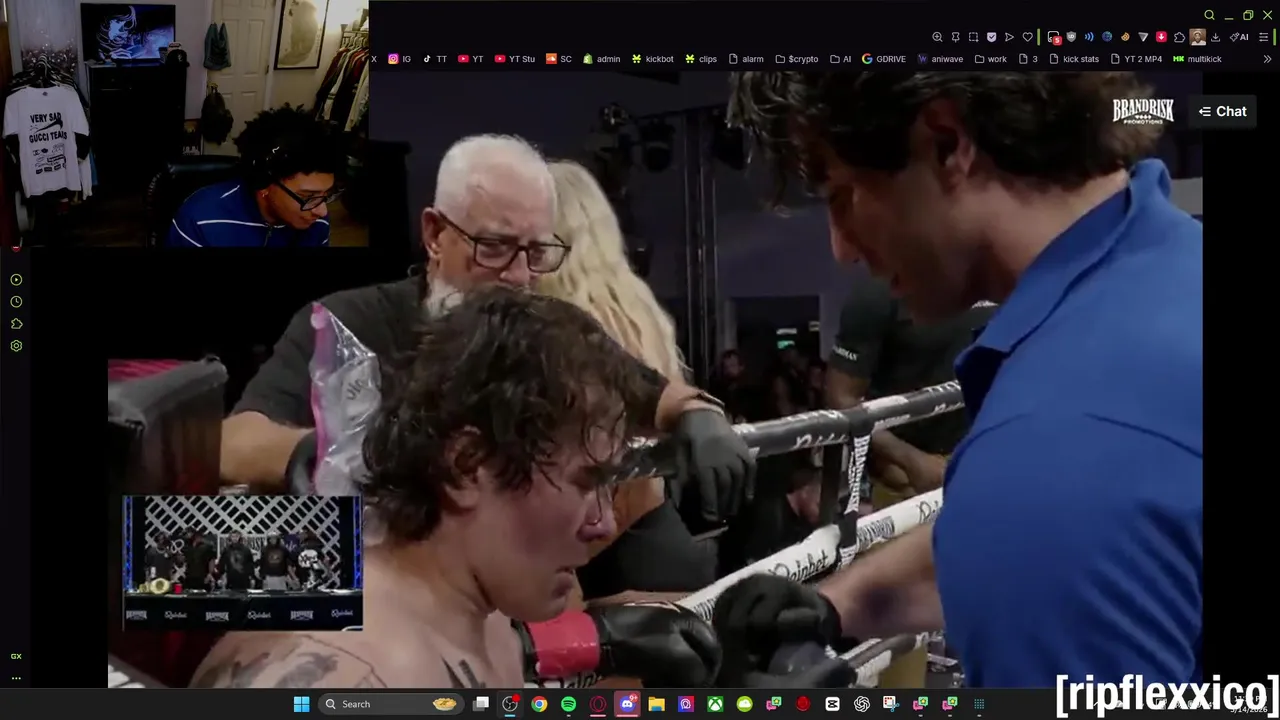Open the GDRIVE bookmark
This screenshot has width=1280, height=720.
pos(883,59)
